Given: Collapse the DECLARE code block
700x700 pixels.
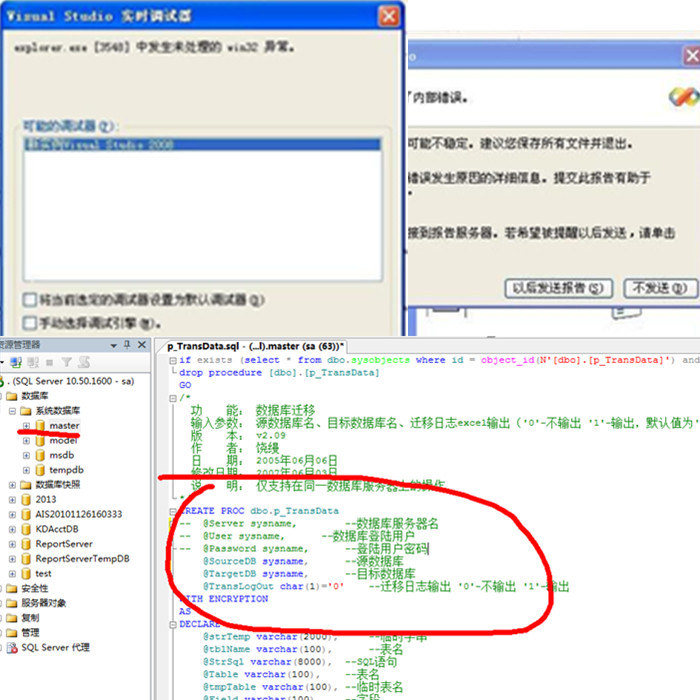Looking at the screenshot, I should click(x=173, y=625).
